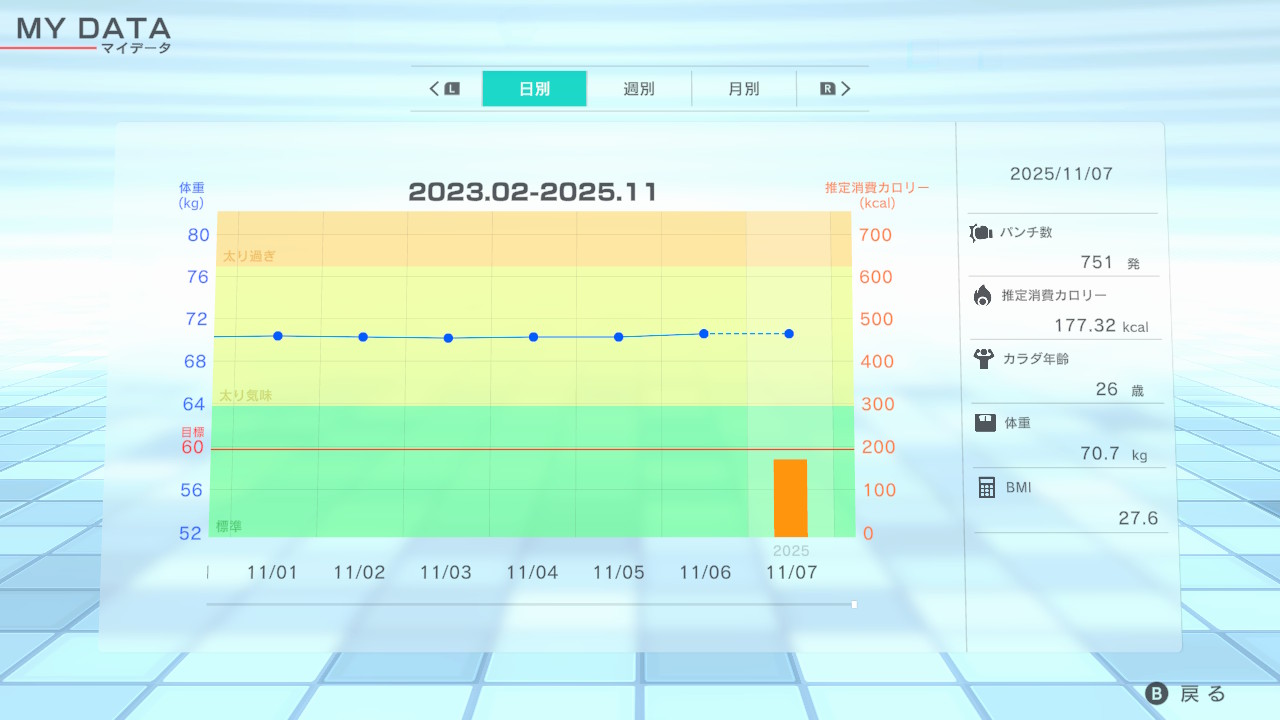The width and height of the screenshot is (1280, 720).
Task: Click the weight scale icon
Action: [985, 423]
